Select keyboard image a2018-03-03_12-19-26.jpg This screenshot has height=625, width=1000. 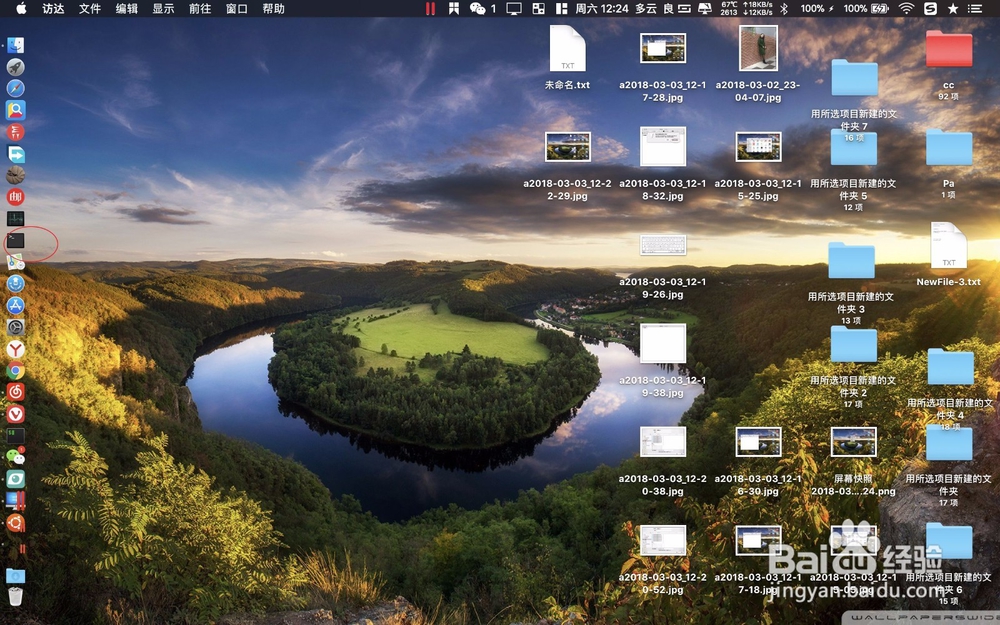[x=663, y=245]
